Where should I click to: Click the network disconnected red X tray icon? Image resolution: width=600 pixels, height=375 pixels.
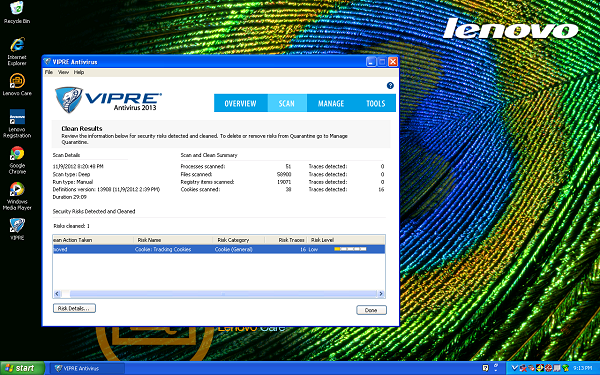(523, 368)
